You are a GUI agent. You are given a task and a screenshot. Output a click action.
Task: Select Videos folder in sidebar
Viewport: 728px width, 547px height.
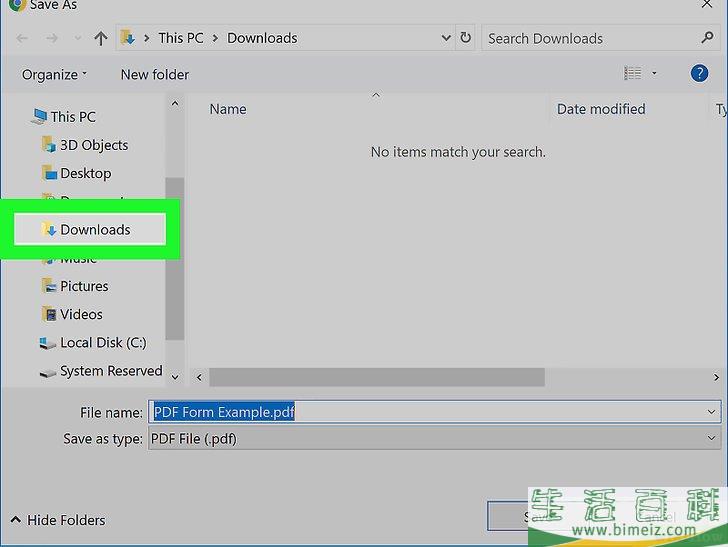(81, 314)
